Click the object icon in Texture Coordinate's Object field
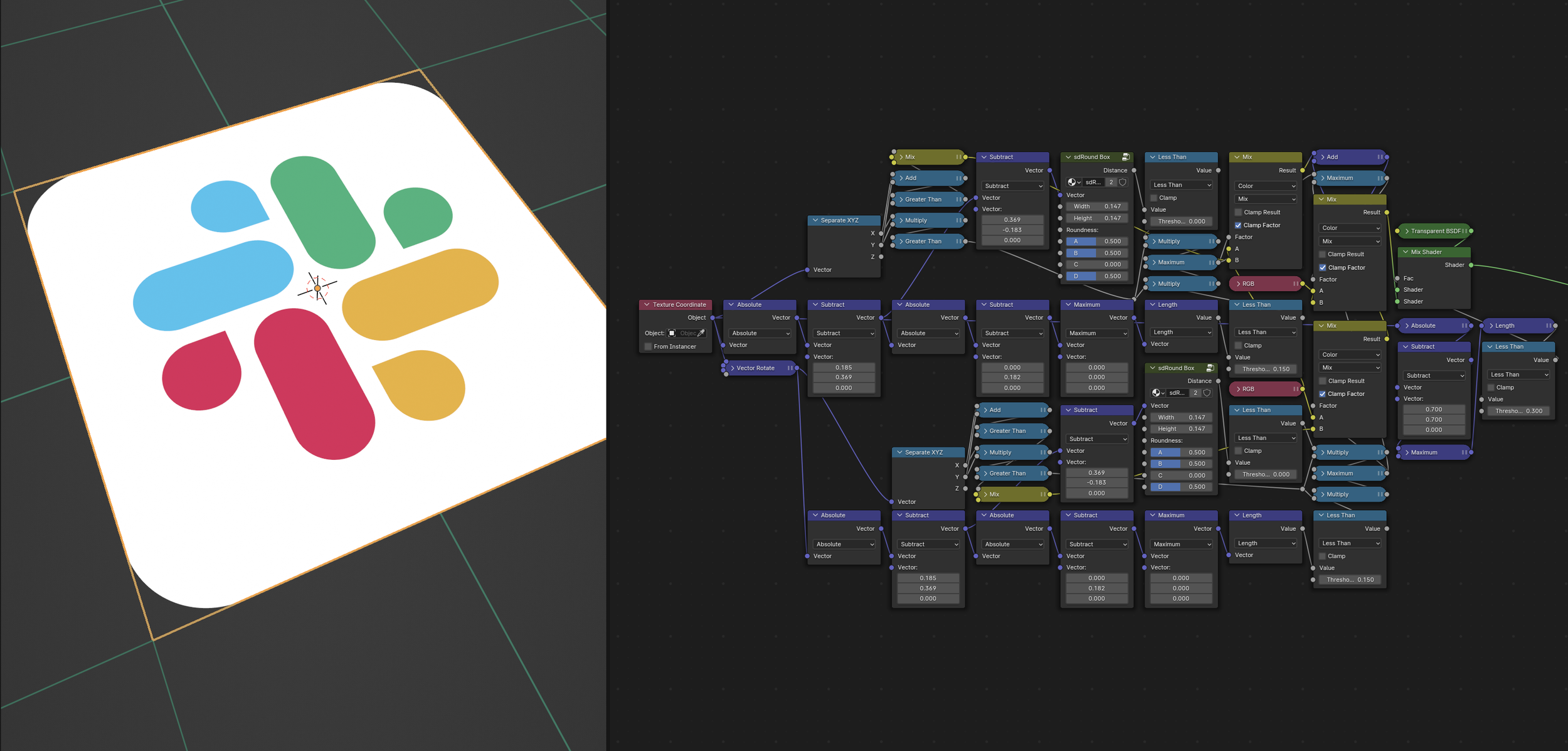This screenshot has width=1568, height=751. pos(672,333)
